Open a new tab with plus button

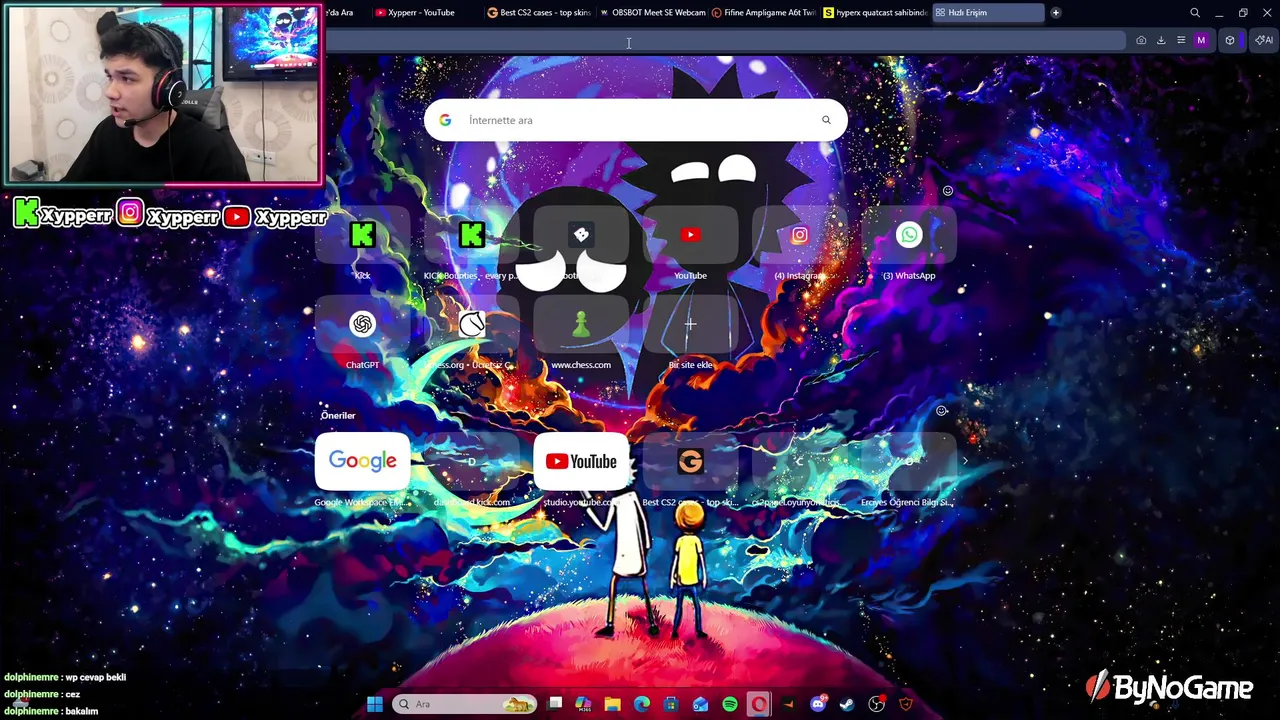pos(1055,12)
